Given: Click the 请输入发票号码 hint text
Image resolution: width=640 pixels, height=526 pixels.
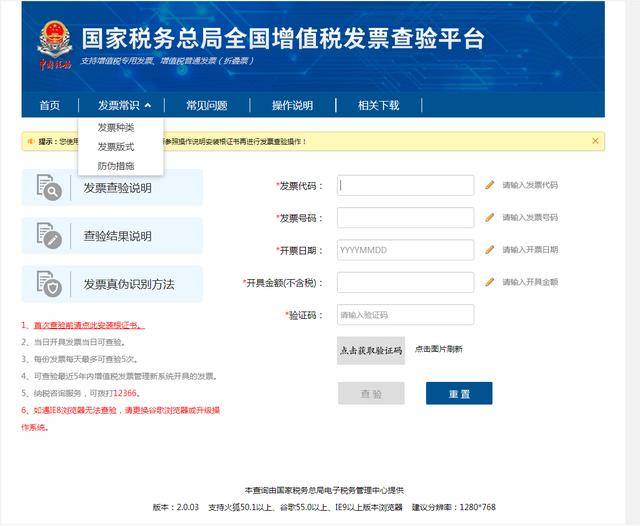Looking at the screenshot, I should point(530,218).
